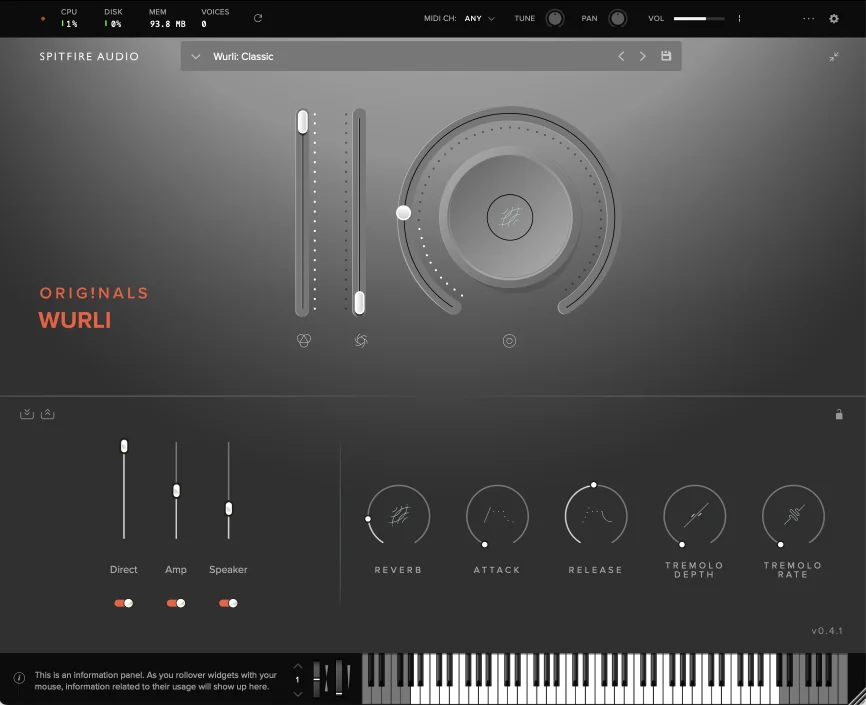Click the ATTACK knob
866x705 pixels.
[497, 516]
